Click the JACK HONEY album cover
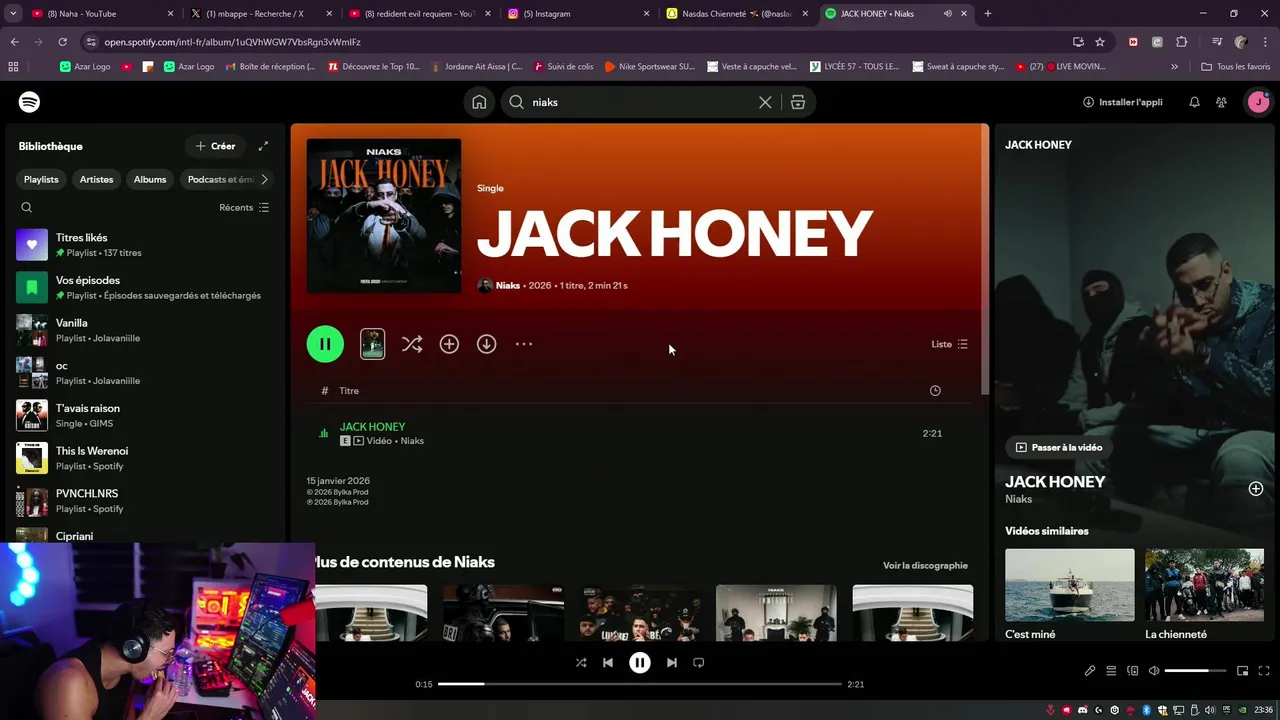The image size is (1280, 720). pyautogui.click(x=384, y=216)
